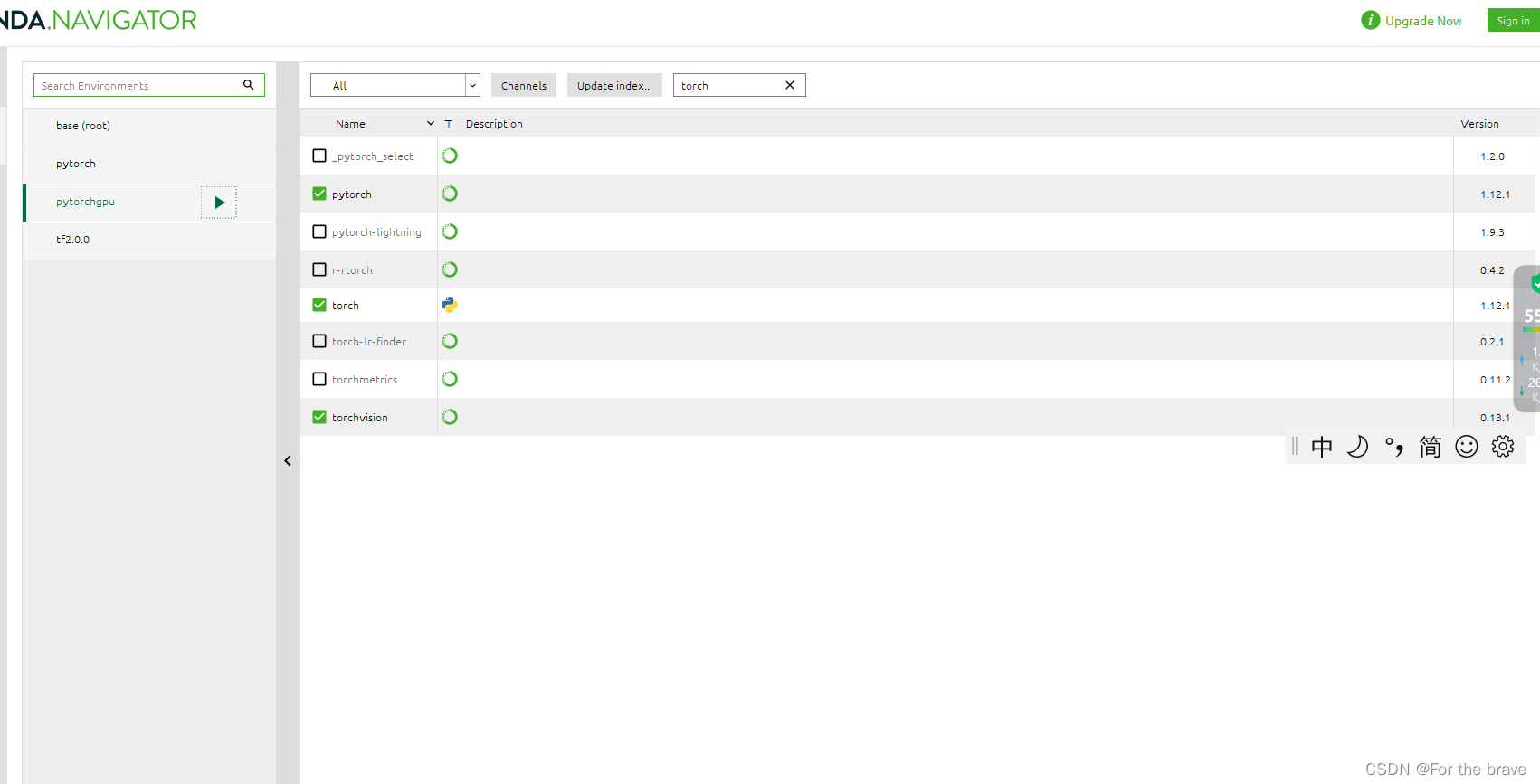Image resolution: width=1540 pixels, height=784 pixels.
Task: Click the Python icon in torch row
Action: (450, 305)
